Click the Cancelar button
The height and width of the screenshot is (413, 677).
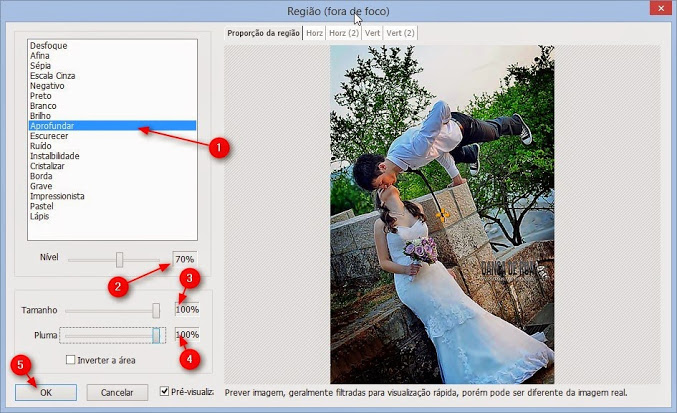tap(117, 392)
